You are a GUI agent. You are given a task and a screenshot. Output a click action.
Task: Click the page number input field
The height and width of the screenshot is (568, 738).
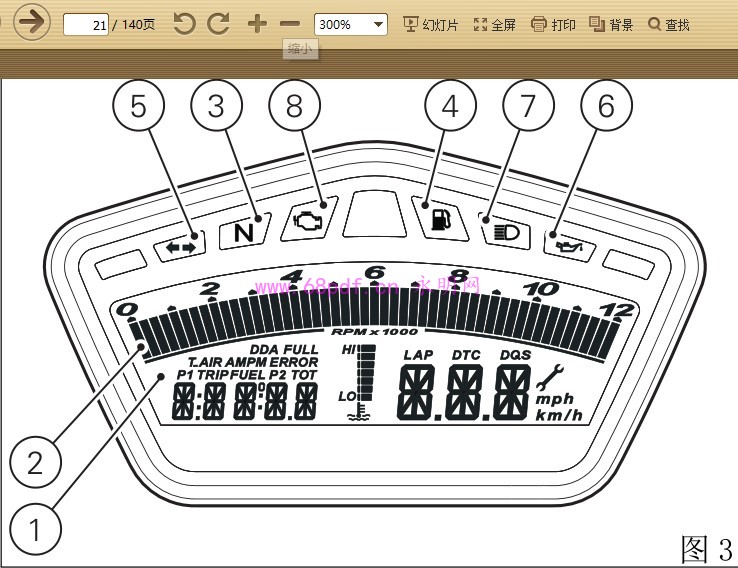(85, 24)
